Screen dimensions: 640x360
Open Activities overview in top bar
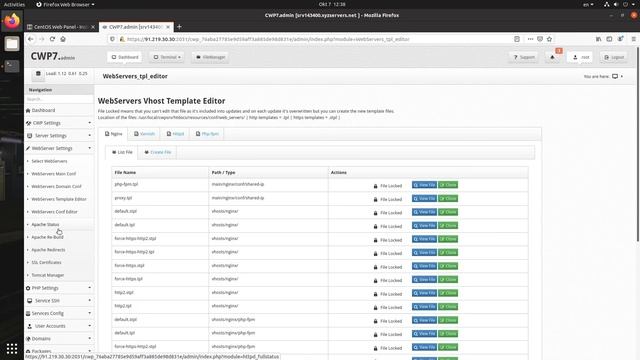pos(14,4)
